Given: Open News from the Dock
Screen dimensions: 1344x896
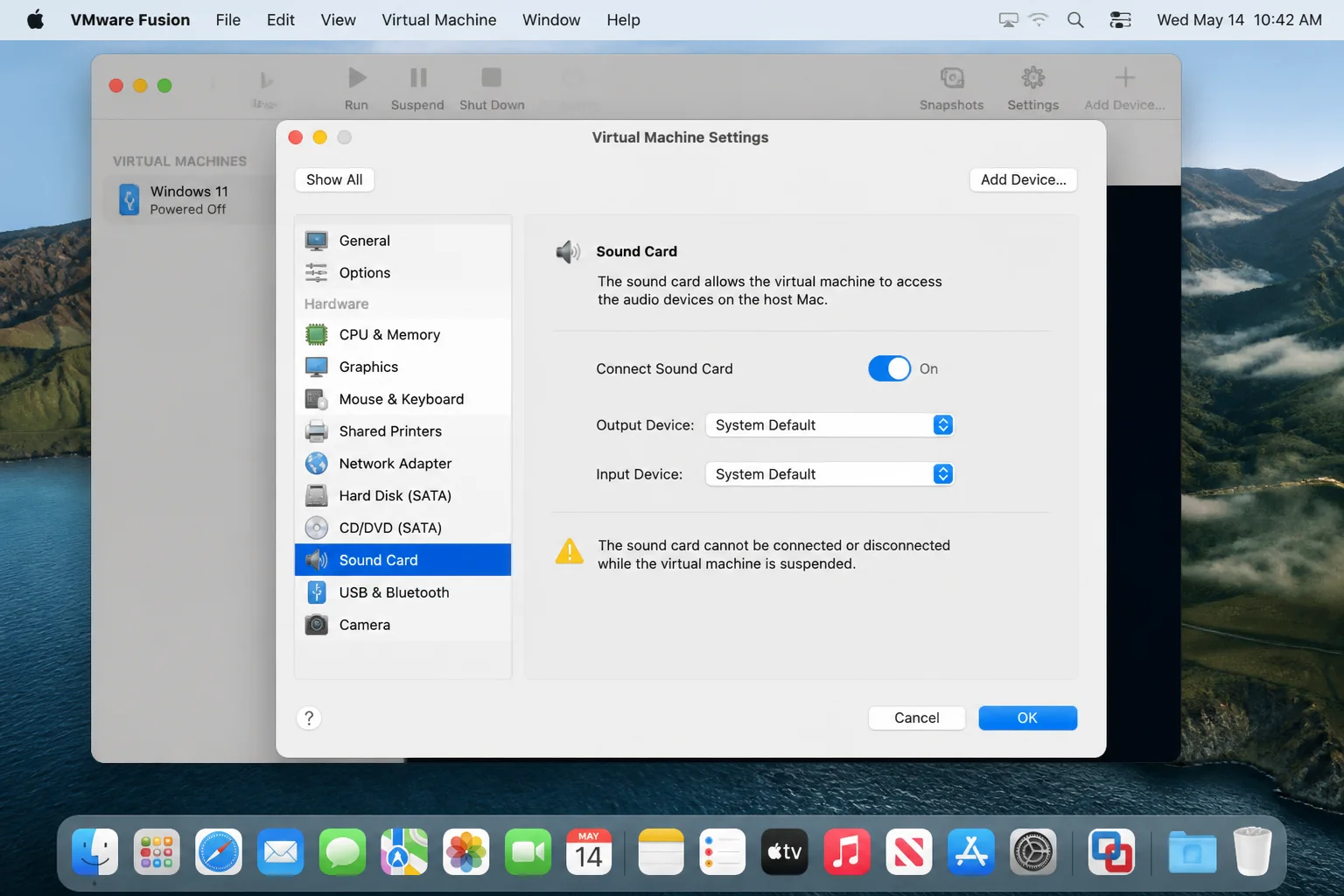Looking at the screenshot, I should coord(908,851).
